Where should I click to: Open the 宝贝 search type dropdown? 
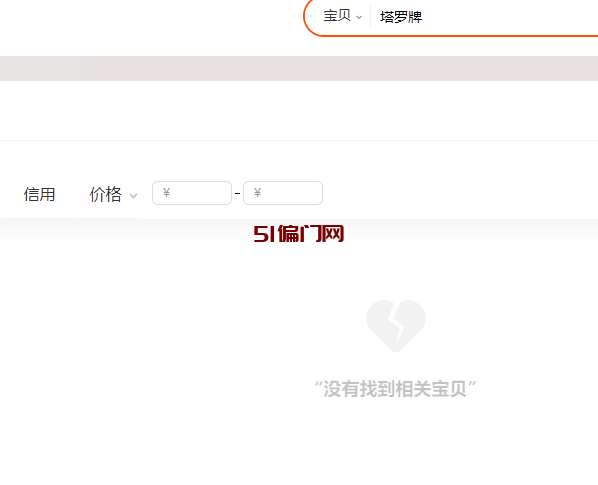pyautogui.click(x=342, y=16)
